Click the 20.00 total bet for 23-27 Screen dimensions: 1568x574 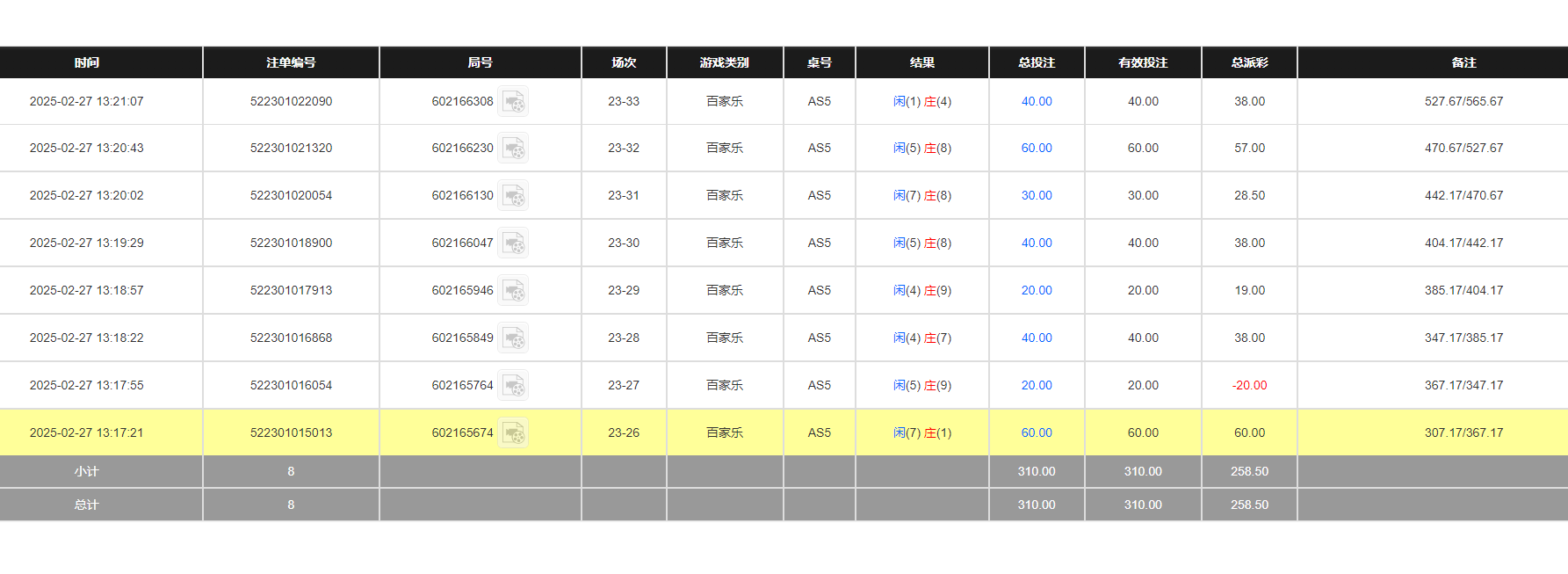(x=1037, y=386)
